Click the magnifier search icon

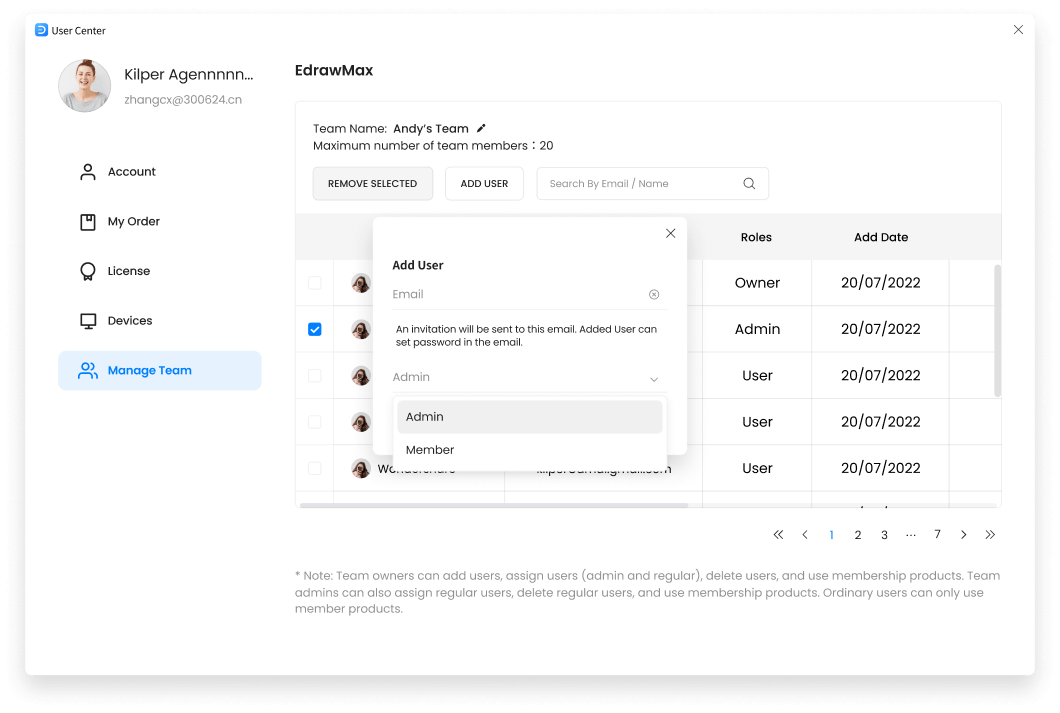749,184
